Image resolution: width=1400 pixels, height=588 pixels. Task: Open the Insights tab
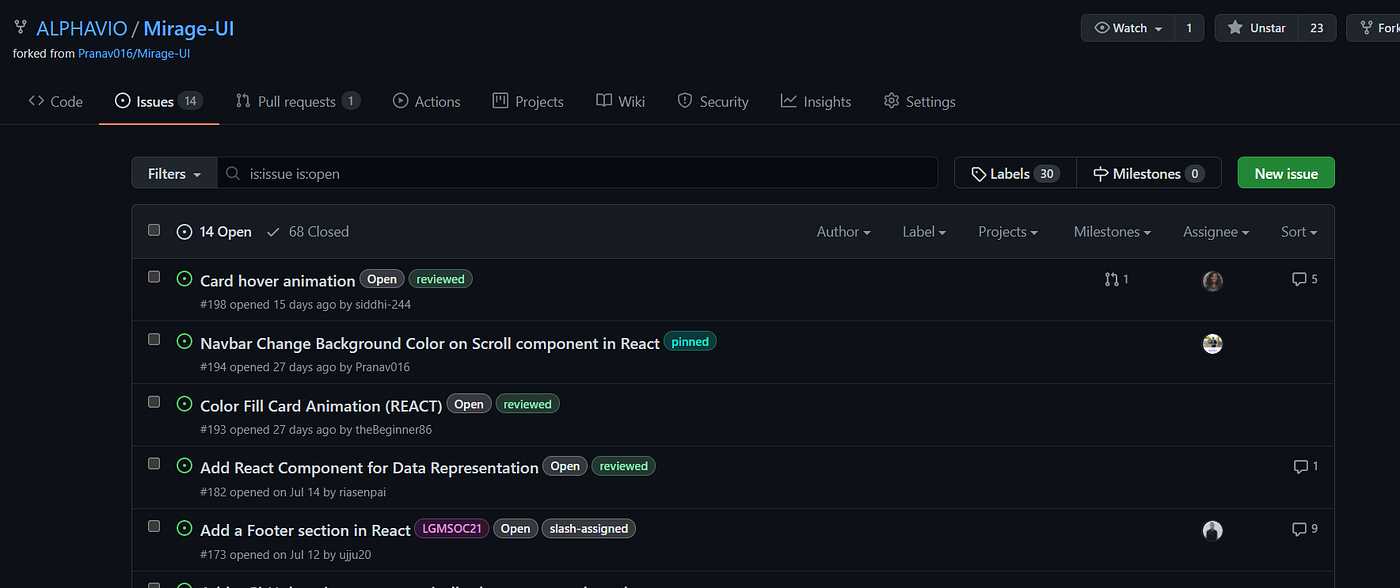tap(816, 101)
